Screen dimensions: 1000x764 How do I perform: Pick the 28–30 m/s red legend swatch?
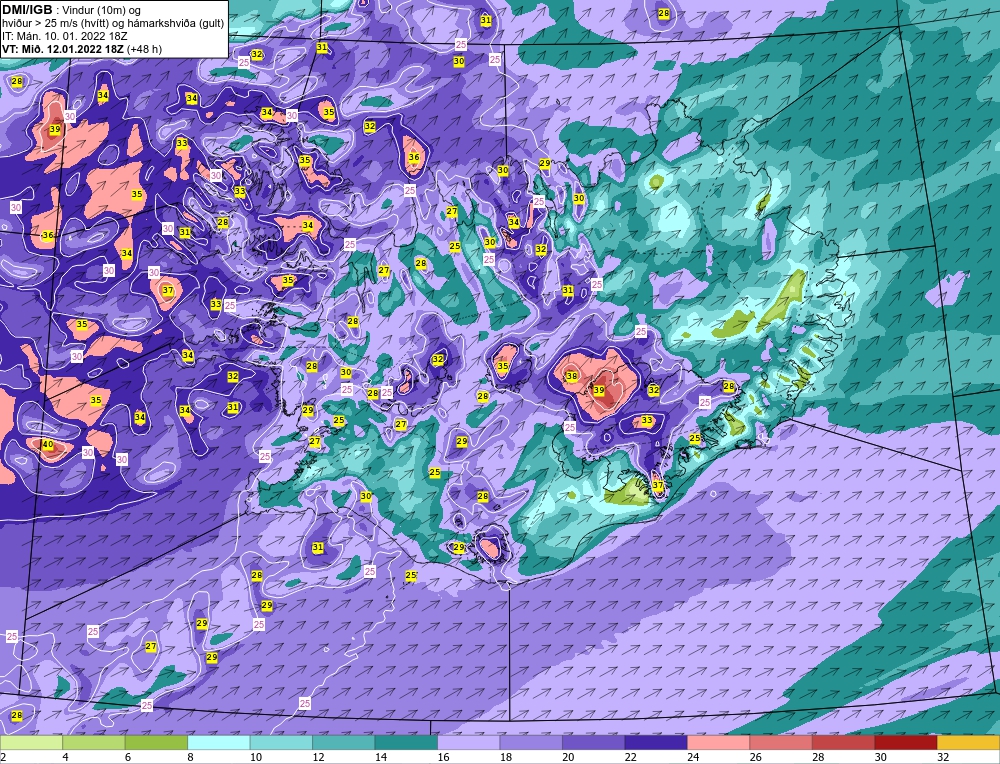844,743
